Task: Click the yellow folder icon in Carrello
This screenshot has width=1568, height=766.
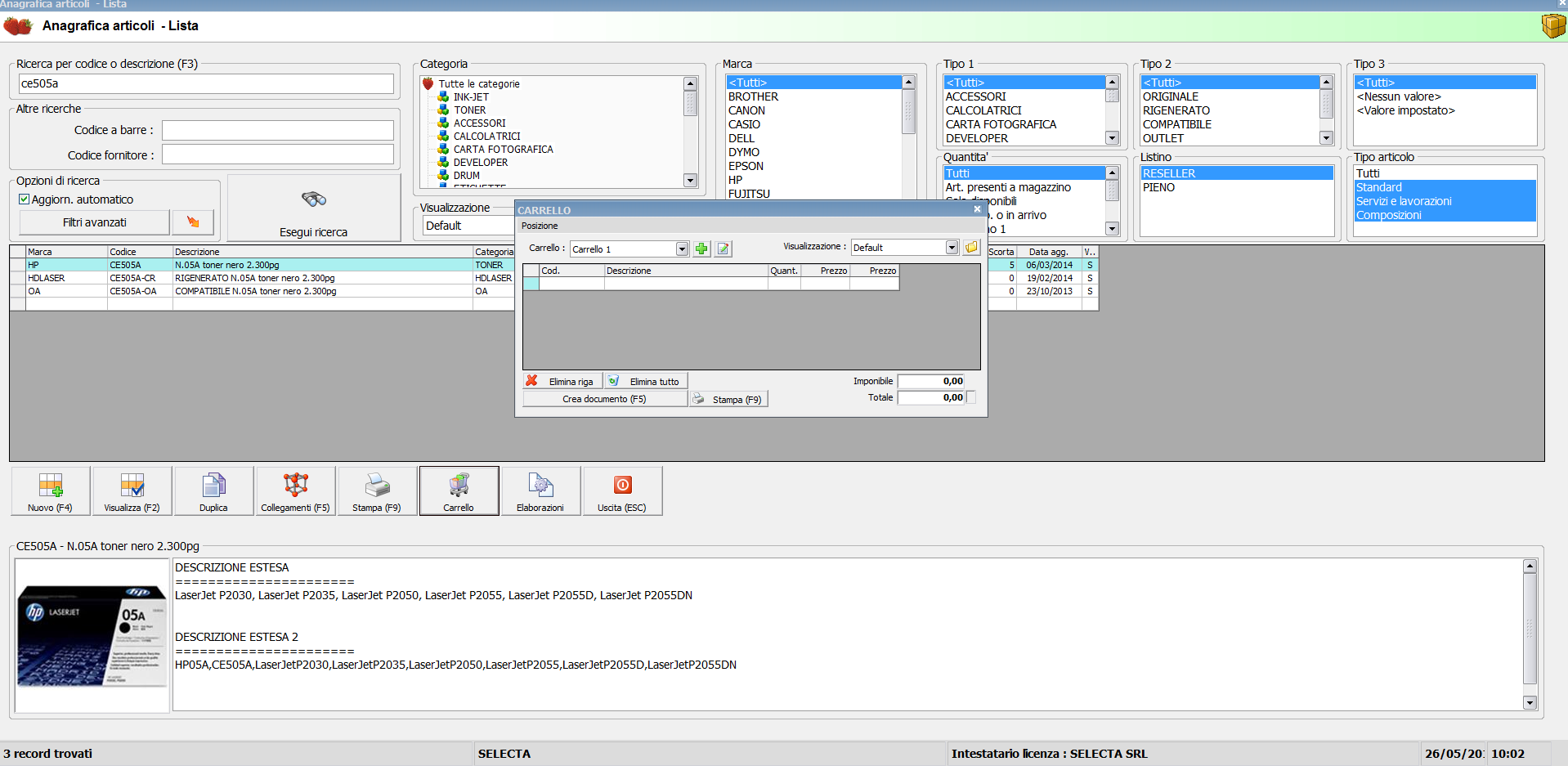Action: point(971,247)
